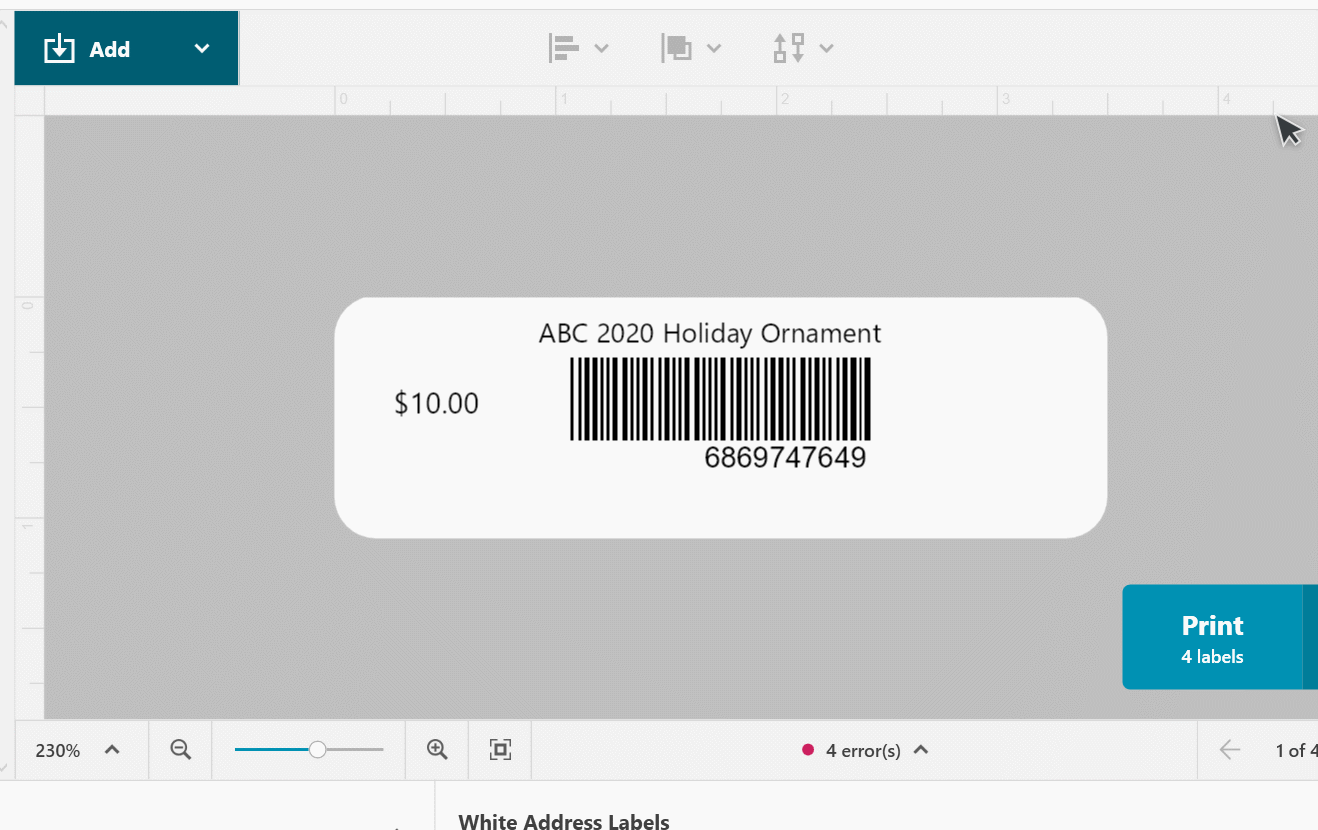The height and width of the screenshot is (830, 1318).
Task: Click the zoom in magnifier icon
Action: coord(436,749)
